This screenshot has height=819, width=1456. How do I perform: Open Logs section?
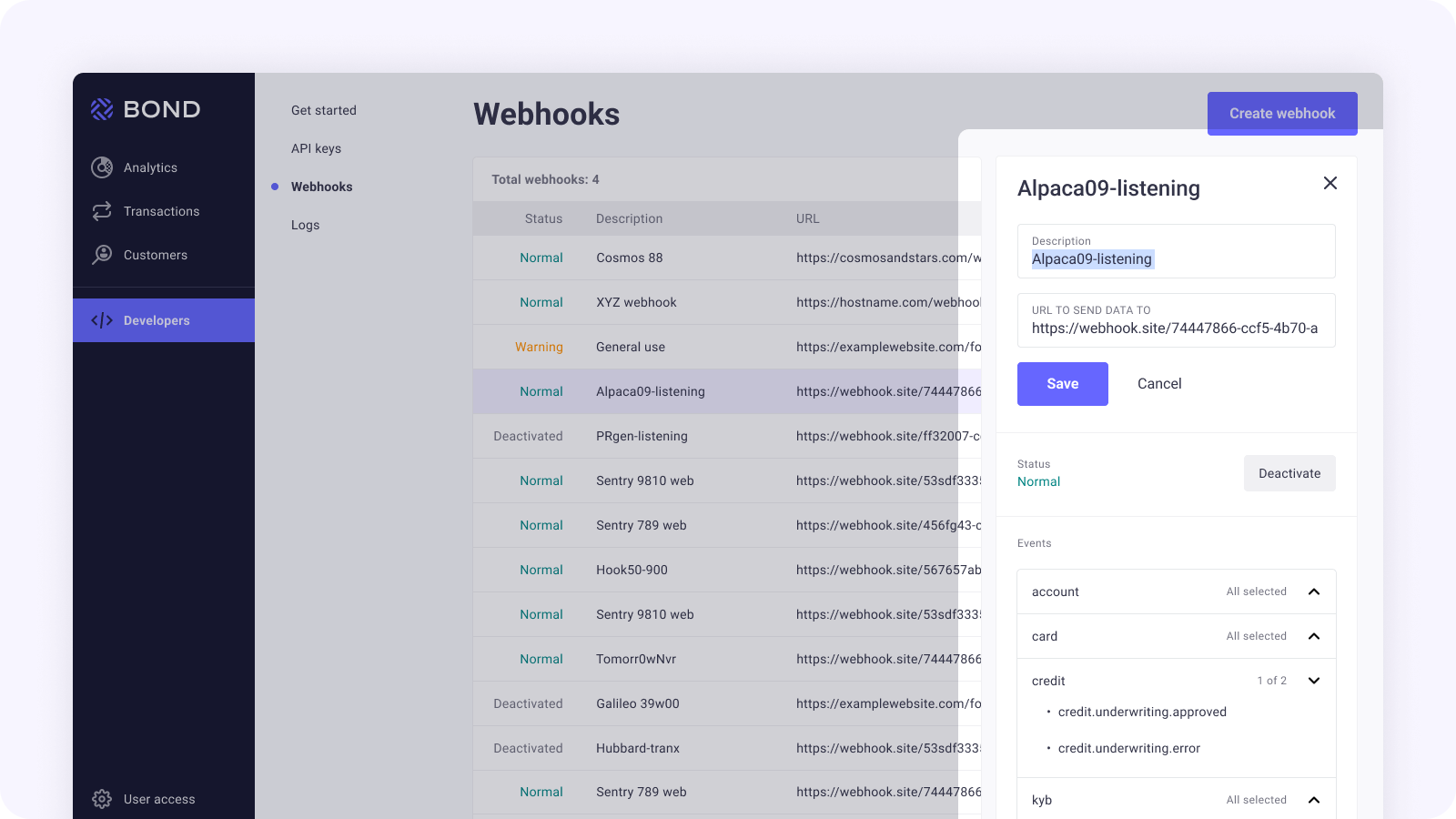coord(305,225)
